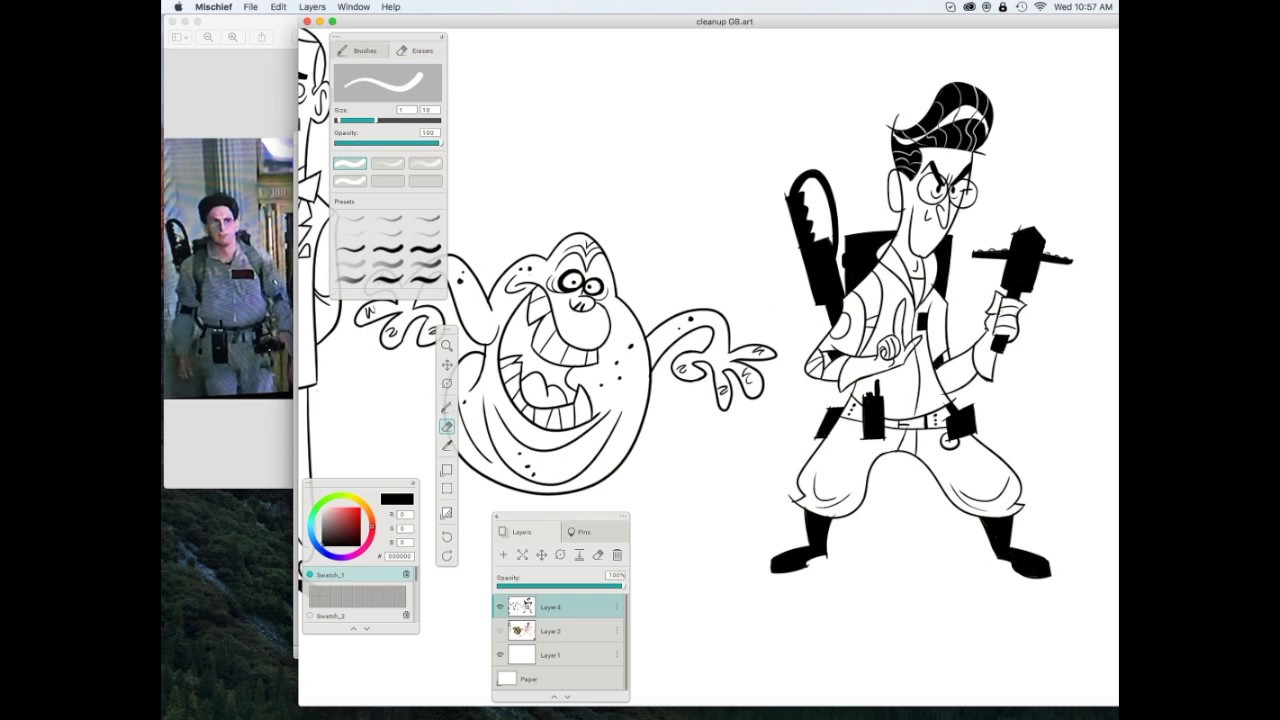Toggle visibility eye of Layer 2
Viewport: 1280px width, 720px height.
pyautogui.click(x=501, y=631)
